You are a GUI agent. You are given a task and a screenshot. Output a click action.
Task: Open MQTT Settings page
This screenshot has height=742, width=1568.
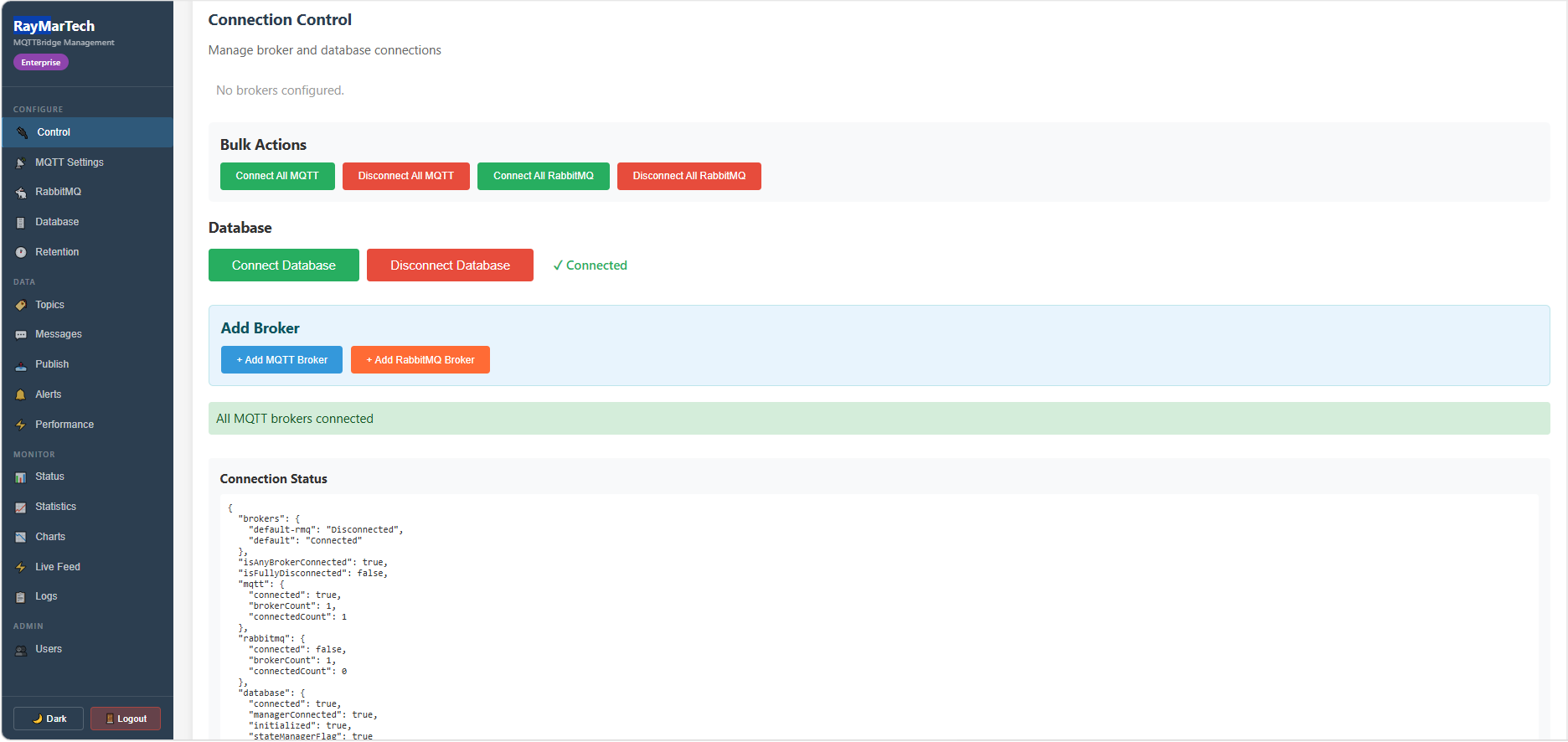[87, 162]
